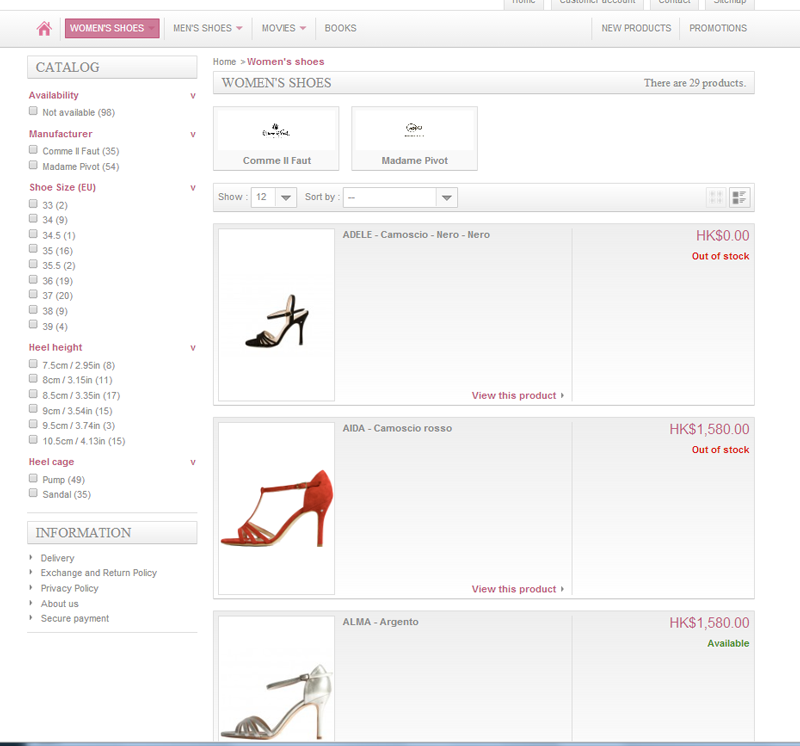Collapse the Heel cage filter section

[x=193, y=462]
